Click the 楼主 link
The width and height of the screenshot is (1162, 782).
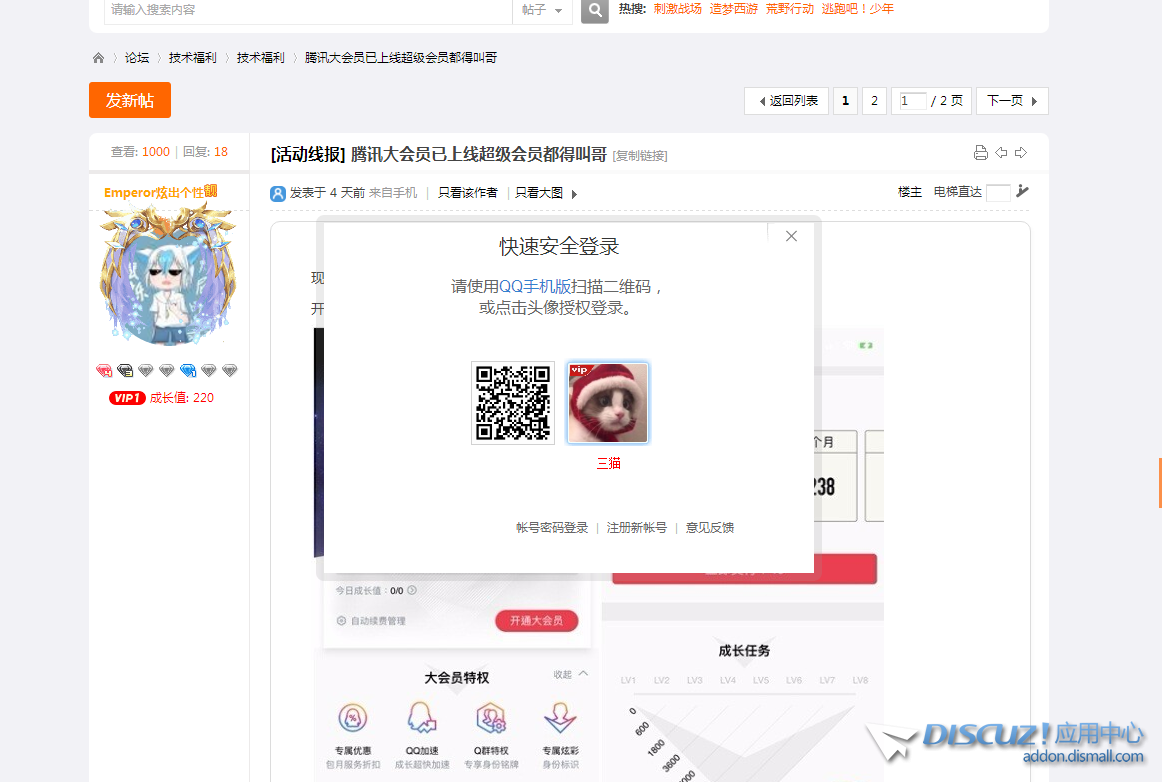tap(910, 192)
